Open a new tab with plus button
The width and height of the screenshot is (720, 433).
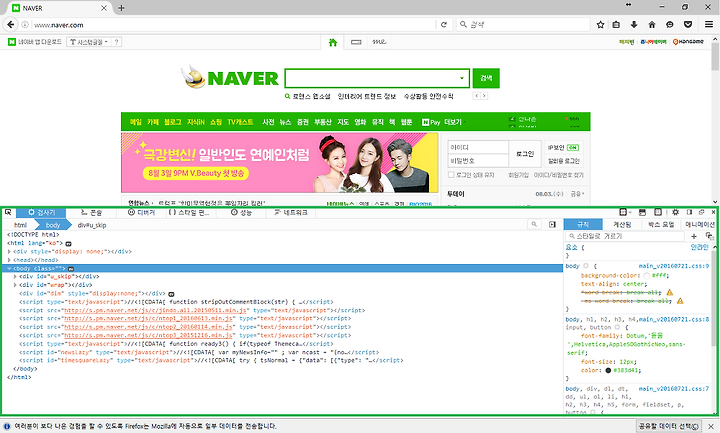tap(121, 8)
